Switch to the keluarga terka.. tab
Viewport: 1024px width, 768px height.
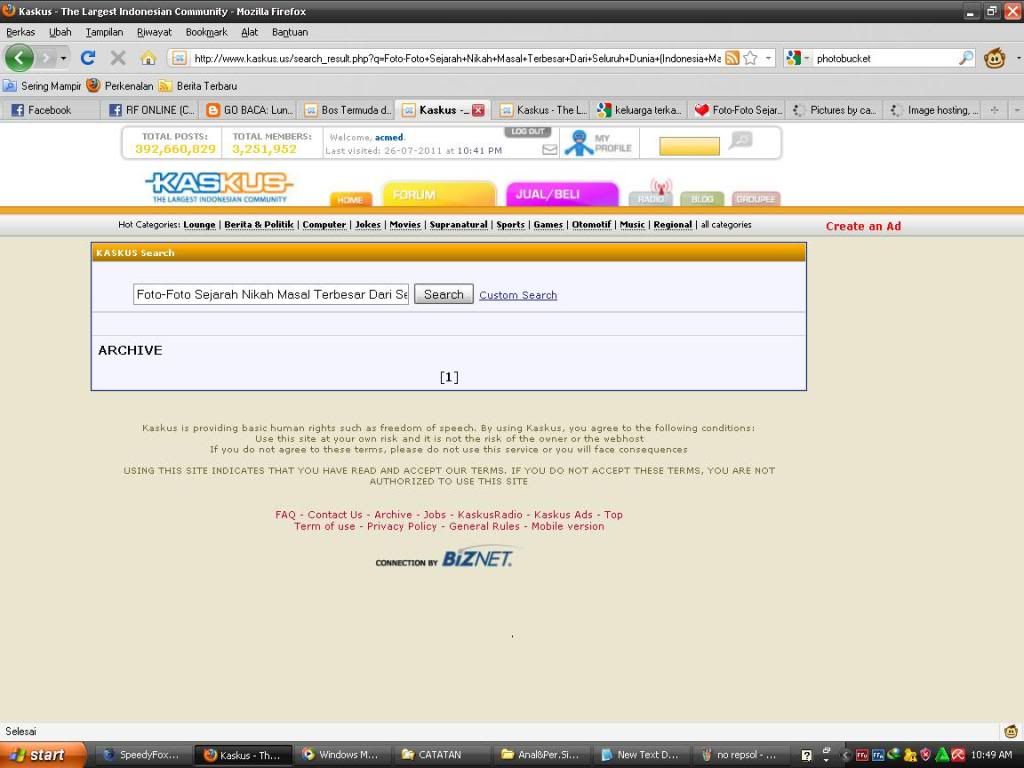[x=639, y=110]
